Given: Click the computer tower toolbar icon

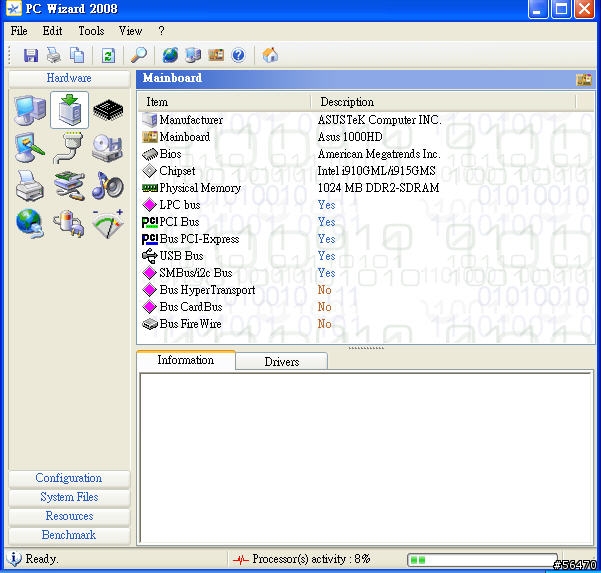Looking at the screenshot, I should (193, 56).
